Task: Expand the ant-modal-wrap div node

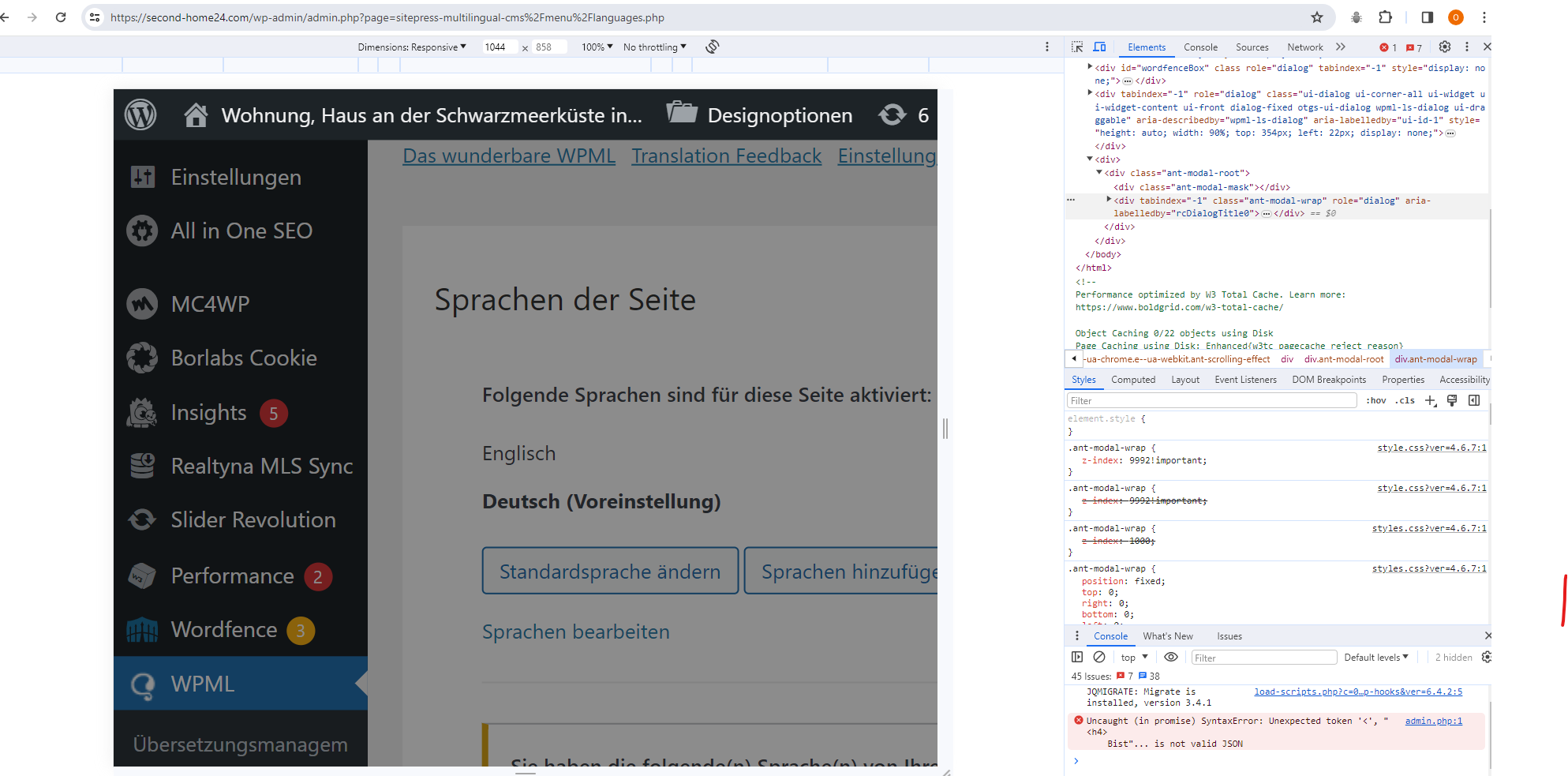Action: (x=1109, y=200)
